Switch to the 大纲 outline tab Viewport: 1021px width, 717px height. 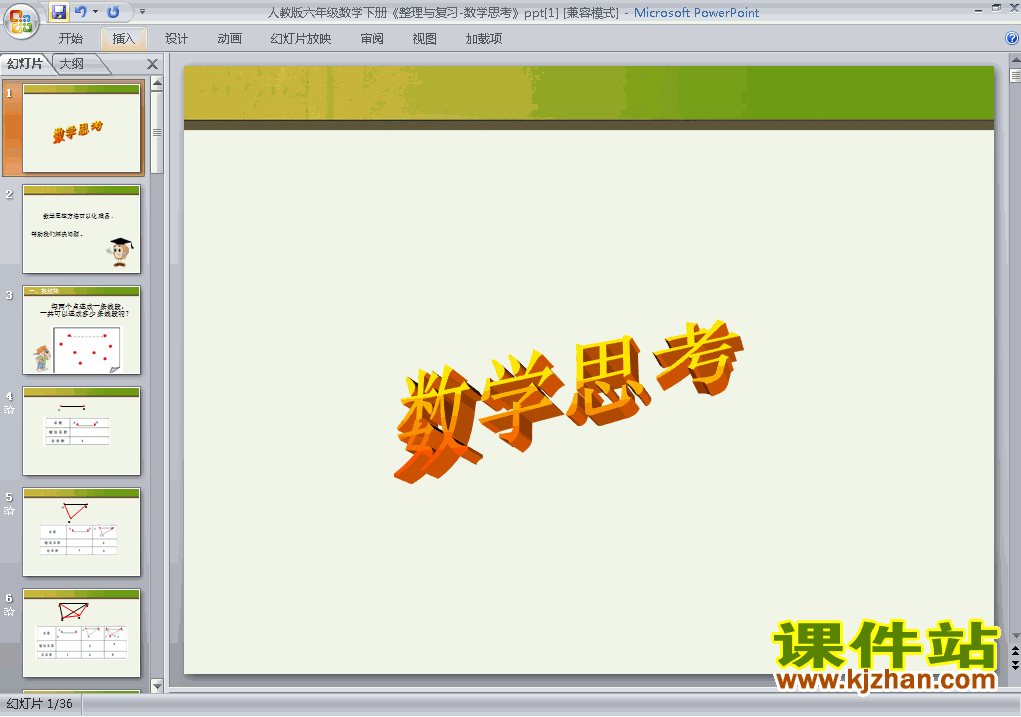[72, 64]
